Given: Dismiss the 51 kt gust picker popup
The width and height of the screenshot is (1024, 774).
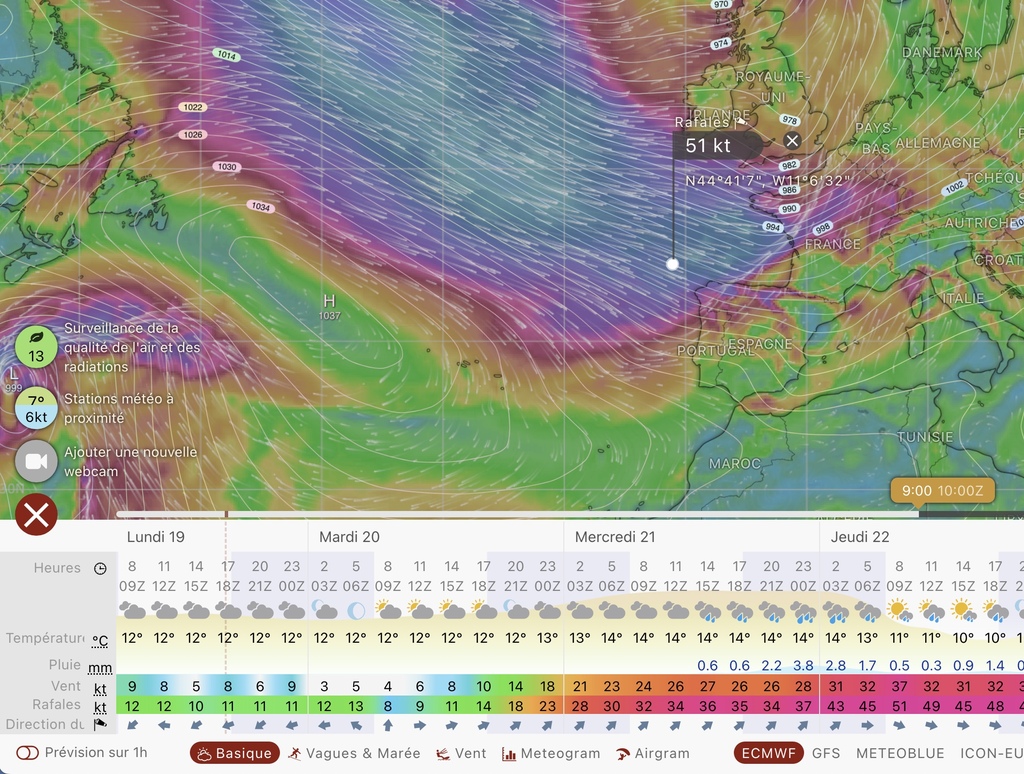Looking at the screenshot, I should (x=792, y=140).
